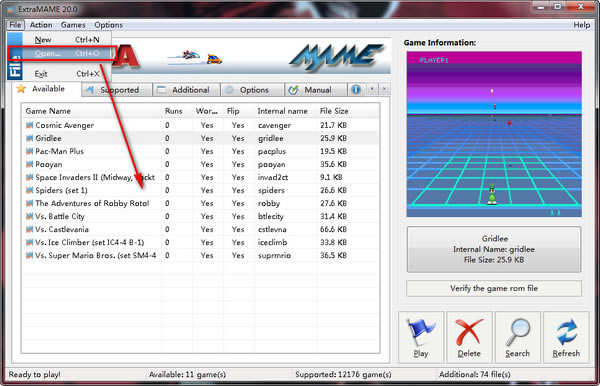The image size is (600, 386).
Task: Click the magnifier Search button
Action: pos(517,337)
